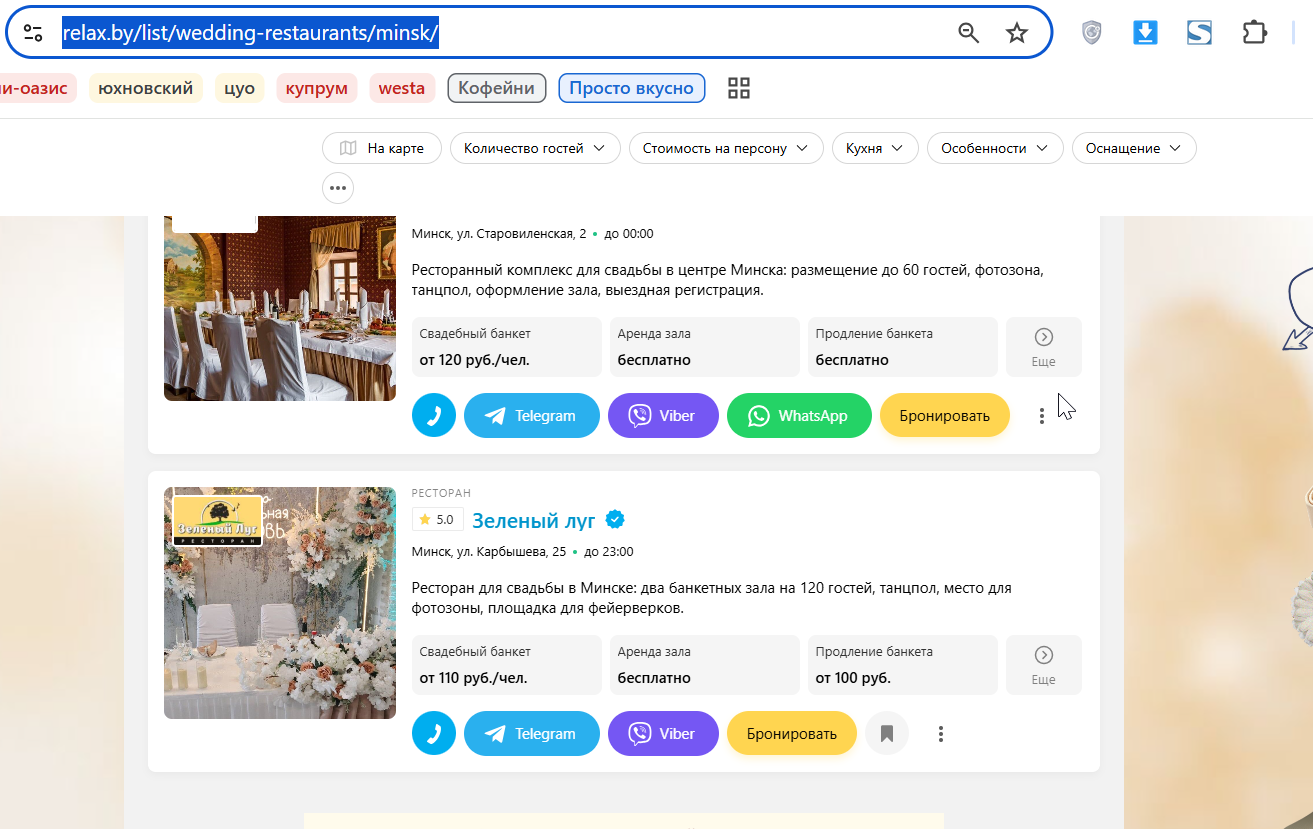
Task: Expand more prices with Еще for Зеленый луг
Action: click(x=1043, y=665)
